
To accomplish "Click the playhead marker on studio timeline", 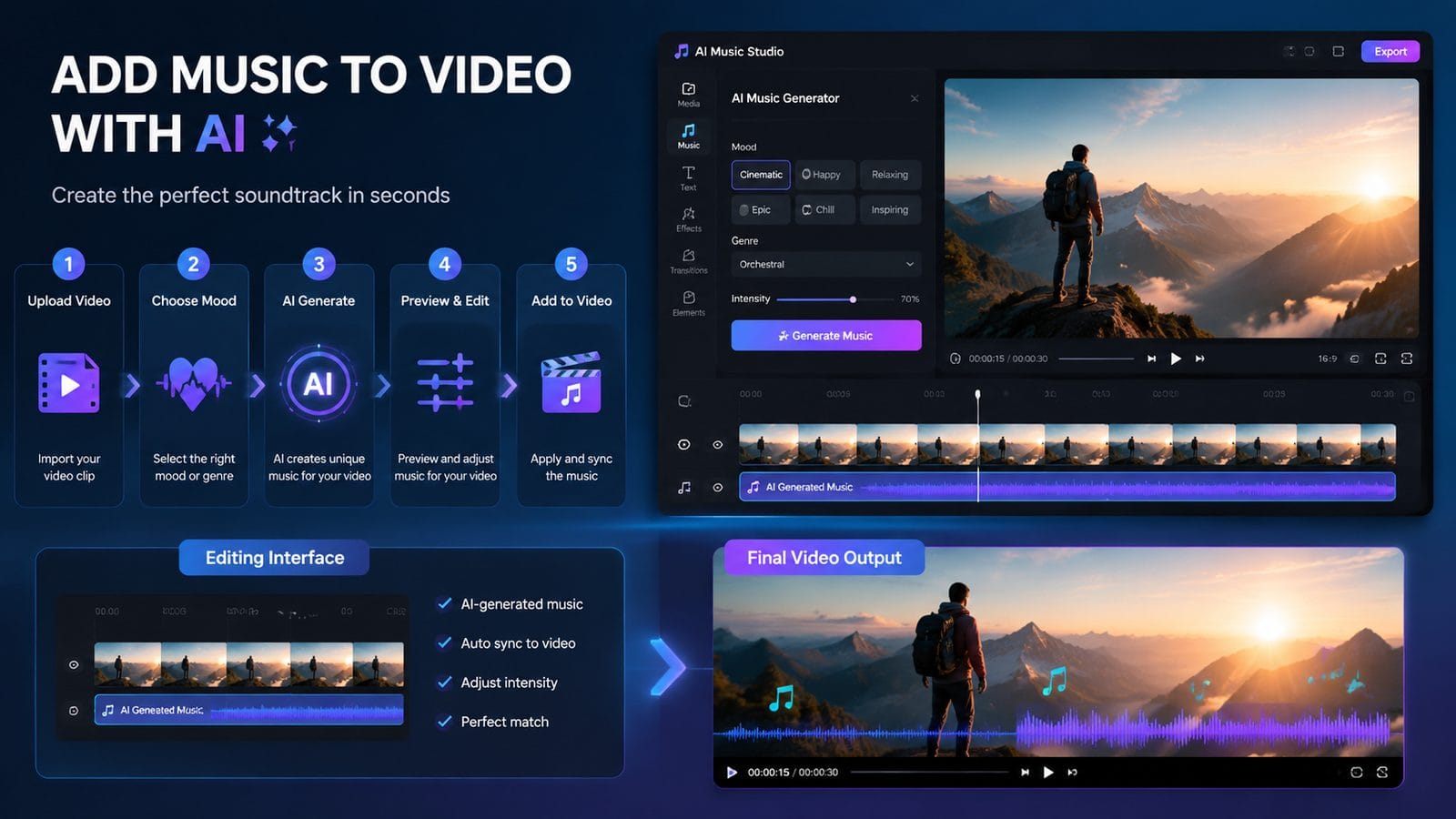I will pos(978,395).
